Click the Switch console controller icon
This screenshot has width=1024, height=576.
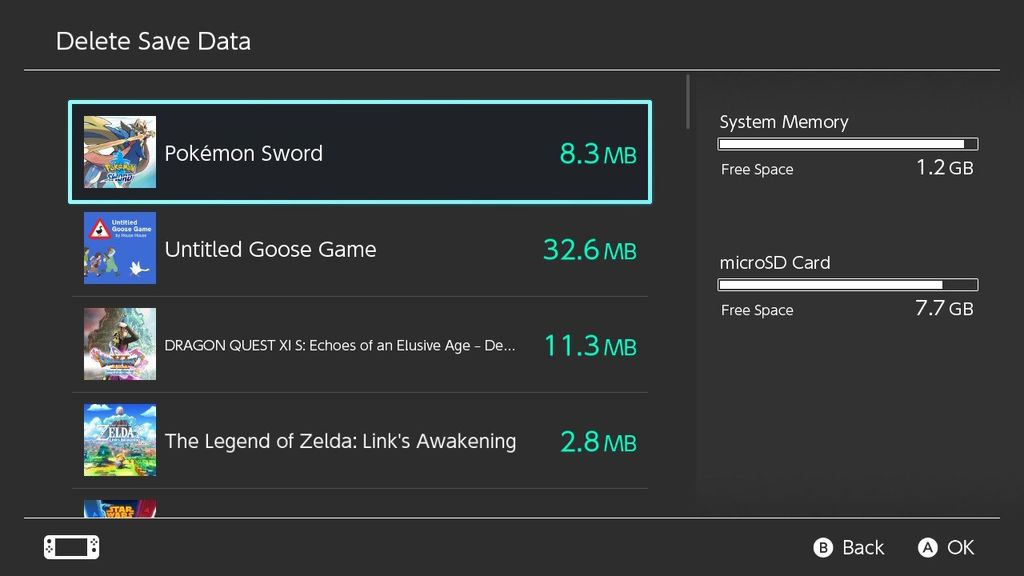coord(72,547)
